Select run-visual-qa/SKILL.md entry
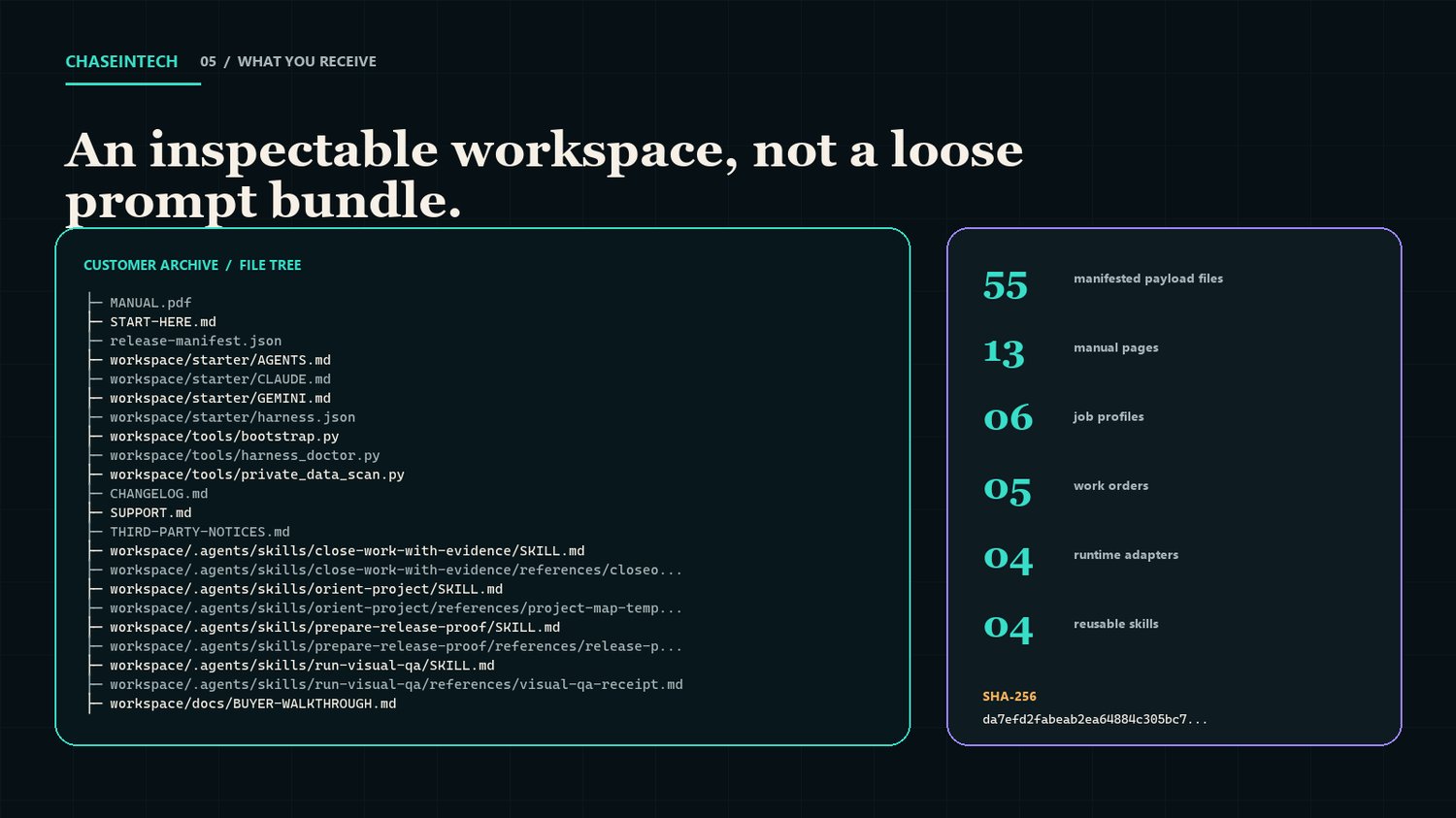The height and width of the screenshot is (818, 1456). (x=302, y=666)
